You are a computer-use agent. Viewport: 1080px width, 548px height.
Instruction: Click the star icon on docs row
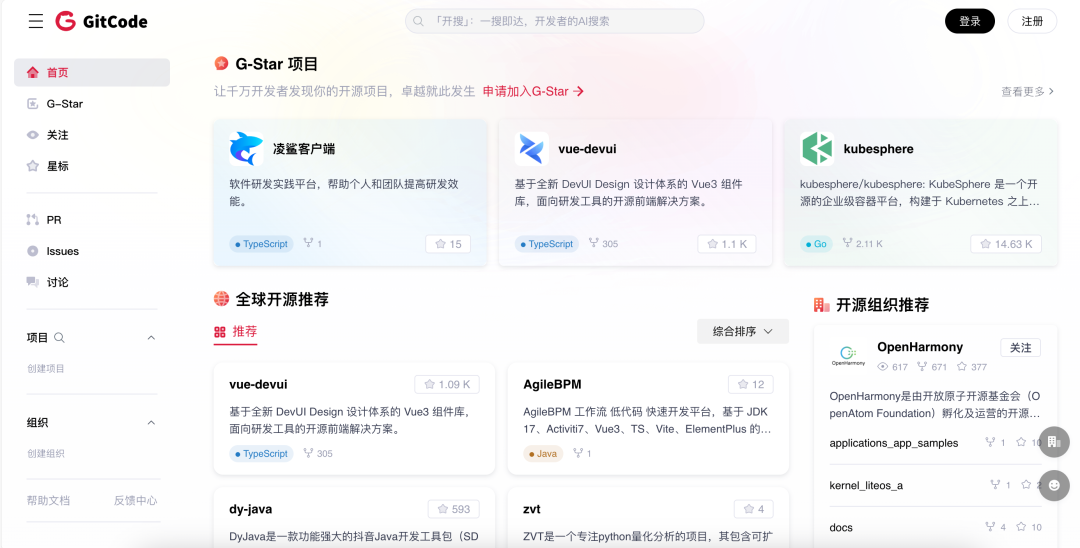tap(1021, 527)
